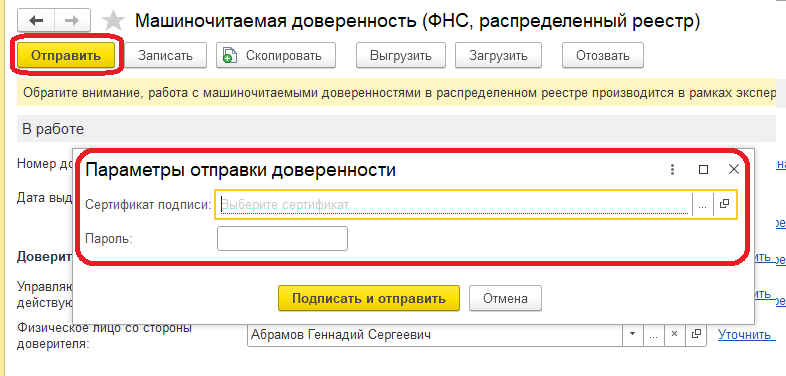Expand the Физическое лицо dropdown arrow
The width and height of the screenshot is (786, 376).
tap(633, 334)
